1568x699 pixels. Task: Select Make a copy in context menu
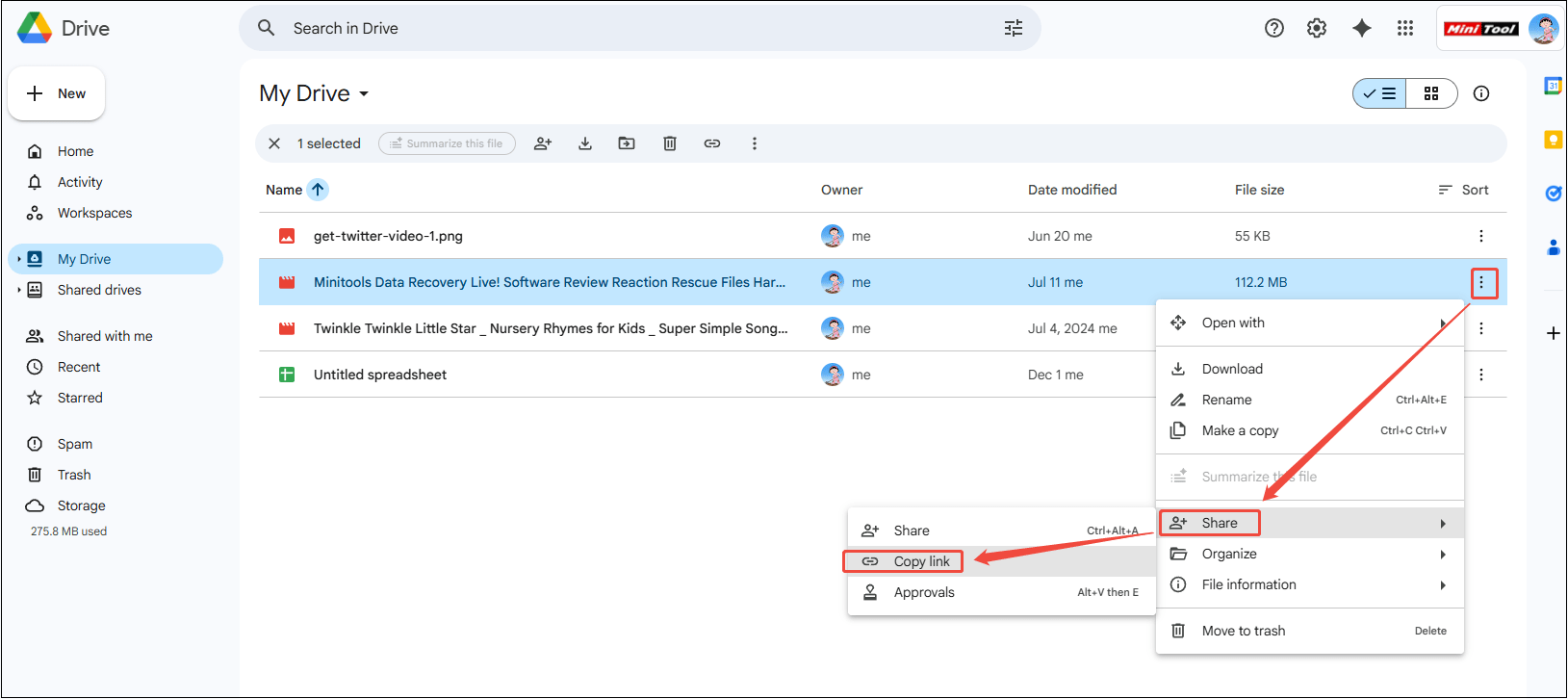pos(1310,430)
